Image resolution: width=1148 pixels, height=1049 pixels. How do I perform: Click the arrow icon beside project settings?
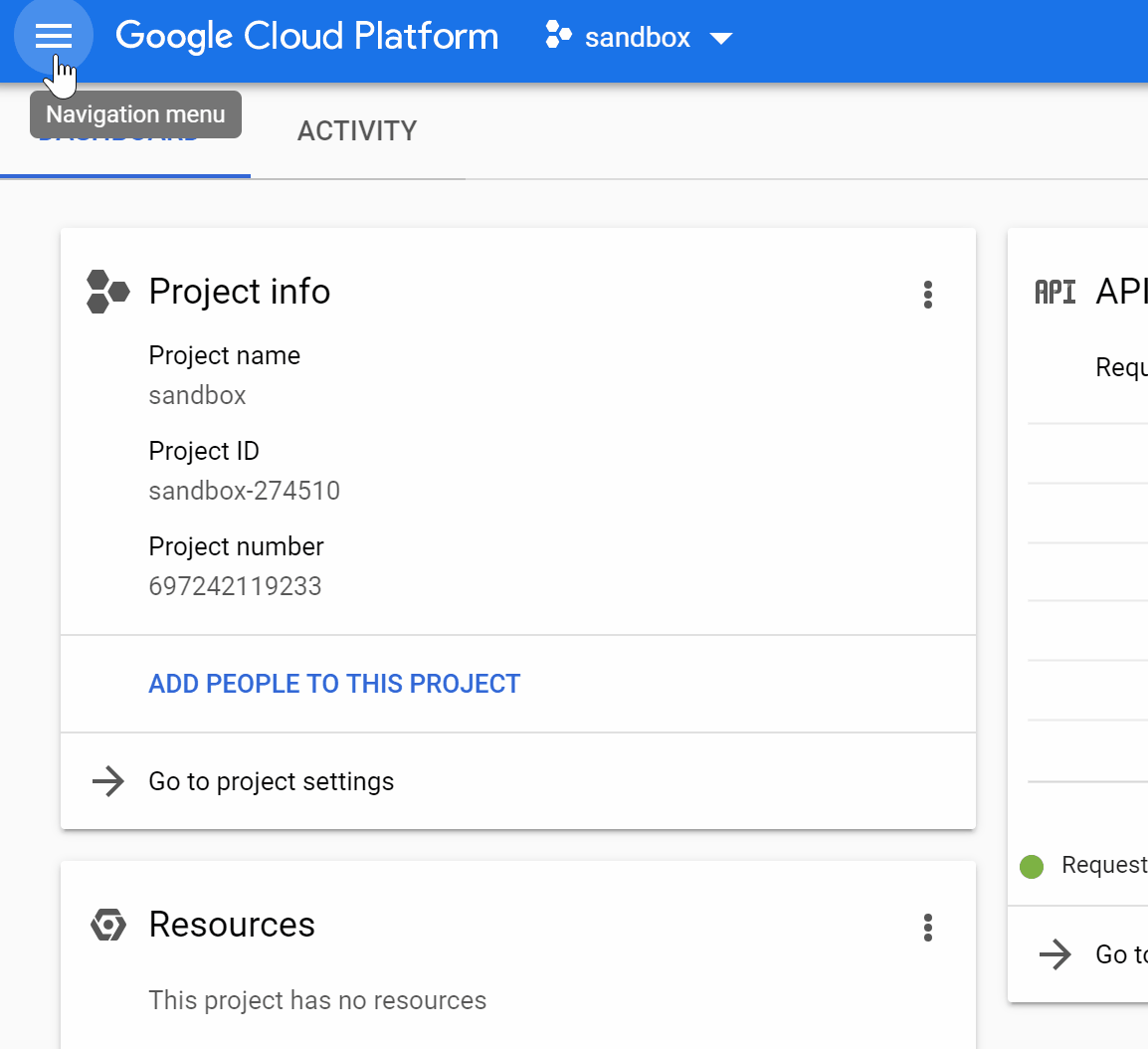pos(107,781)
